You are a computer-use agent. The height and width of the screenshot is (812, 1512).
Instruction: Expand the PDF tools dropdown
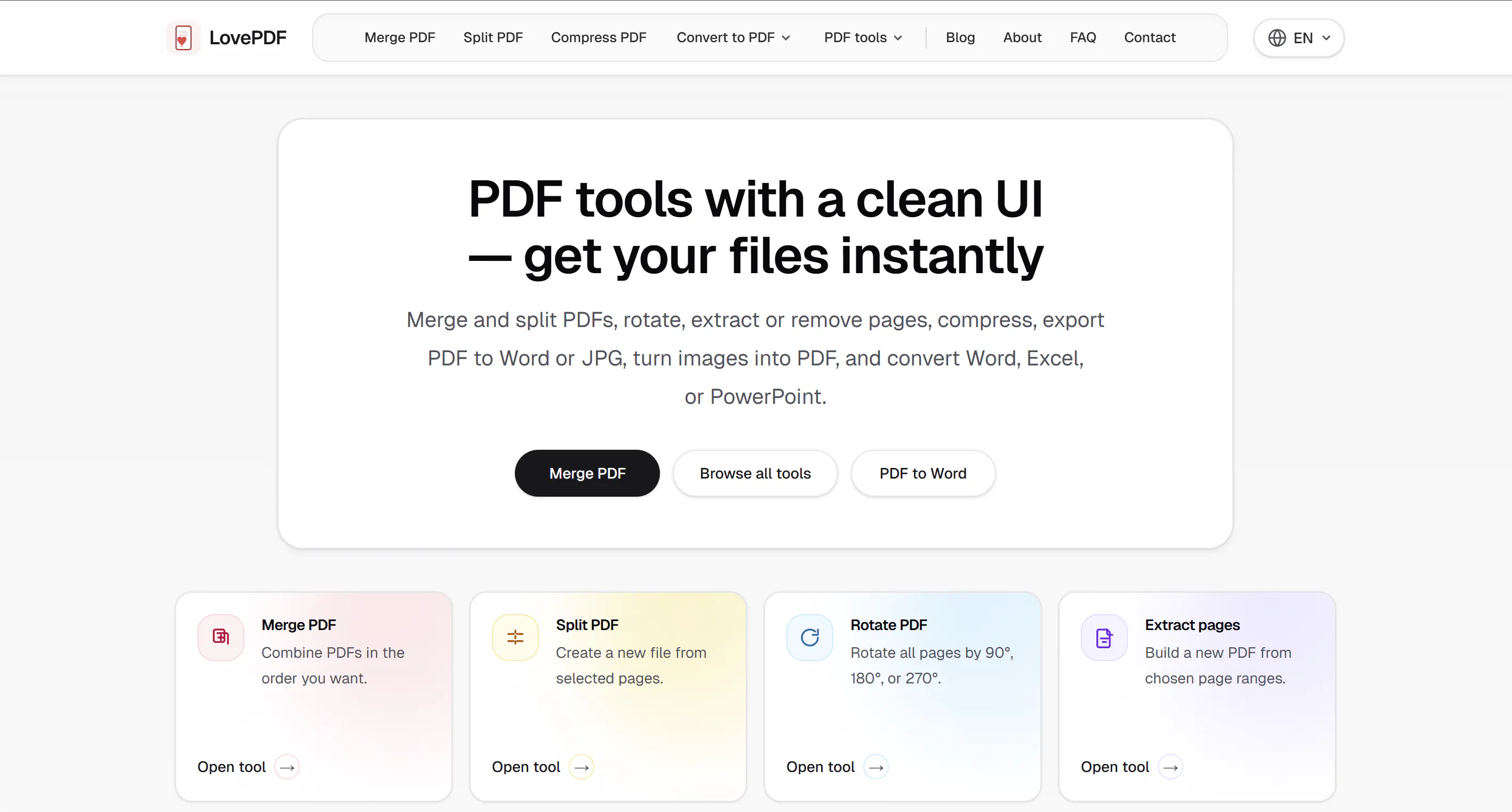point(863,37)
